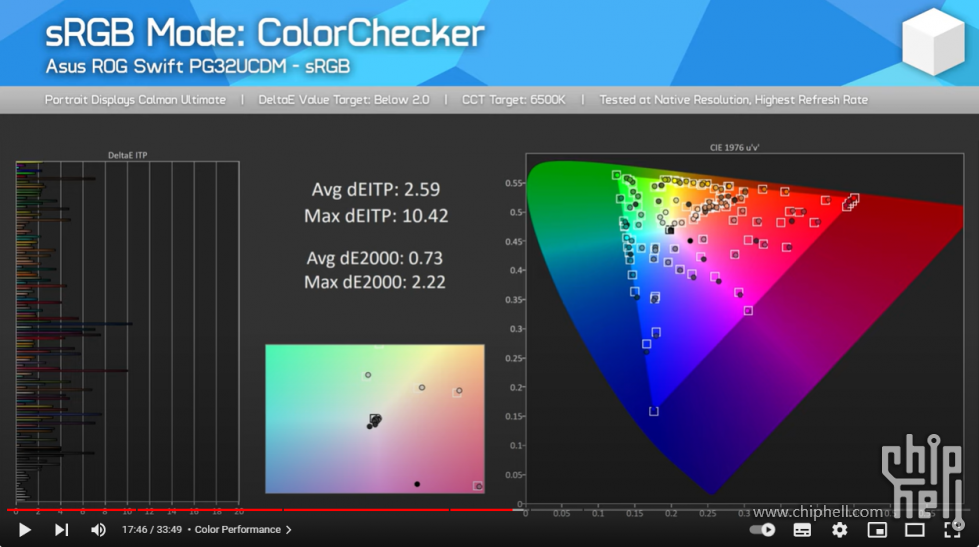Click the white cube channel logo

tap(933, 41)
